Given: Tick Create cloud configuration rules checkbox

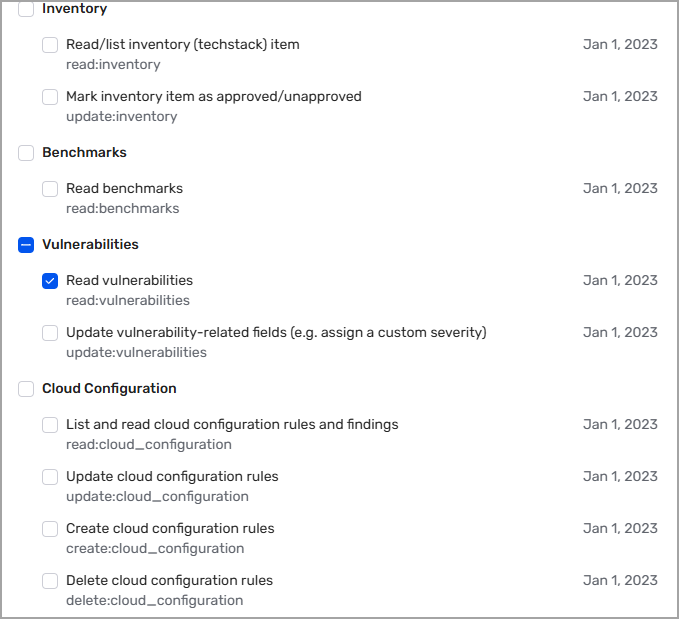Looking at the screenshot, I should pyautogui.click(x=50, y=529).
